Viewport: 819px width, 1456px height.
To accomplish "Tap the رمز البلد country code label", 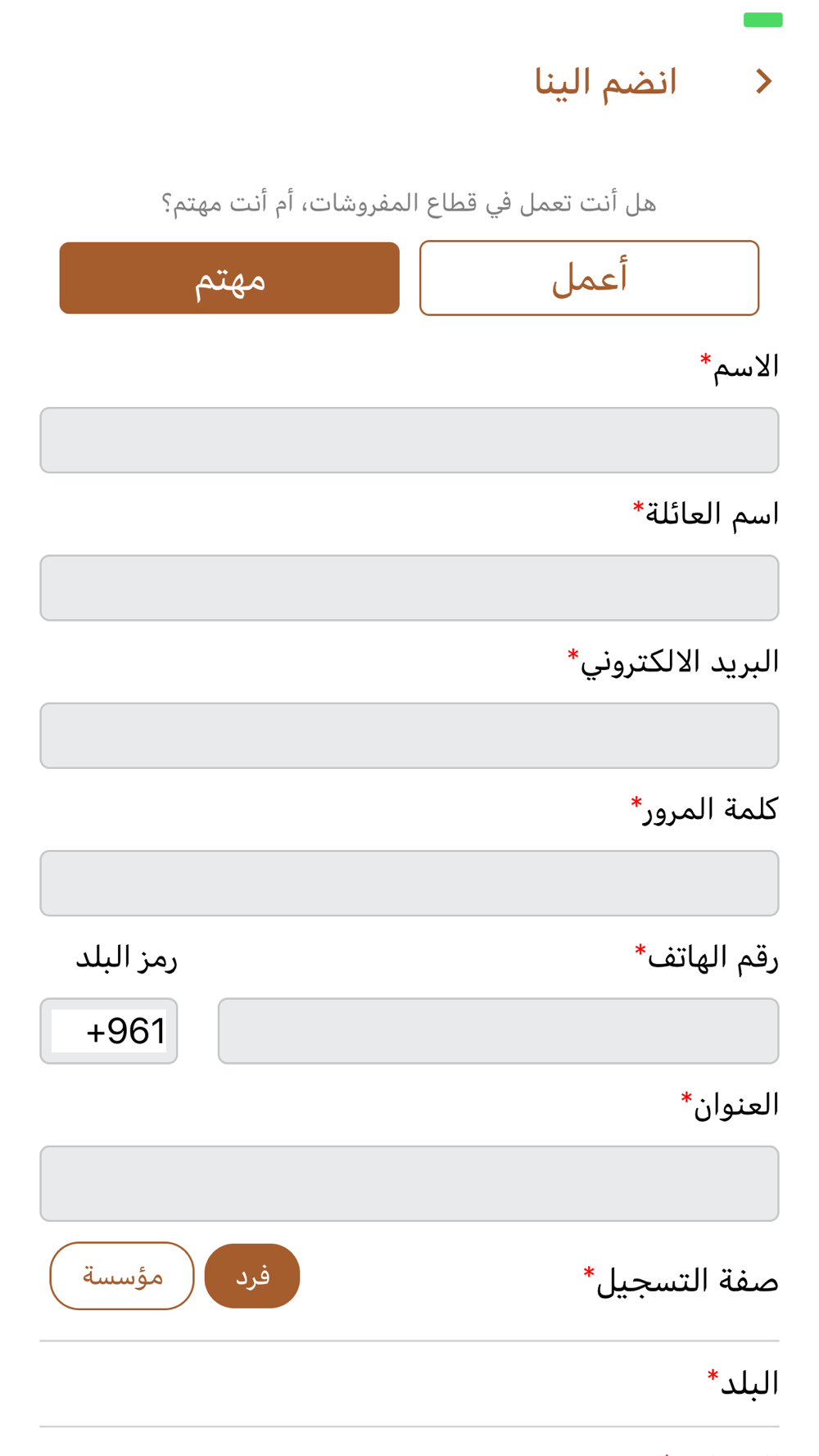I will 127,957.
